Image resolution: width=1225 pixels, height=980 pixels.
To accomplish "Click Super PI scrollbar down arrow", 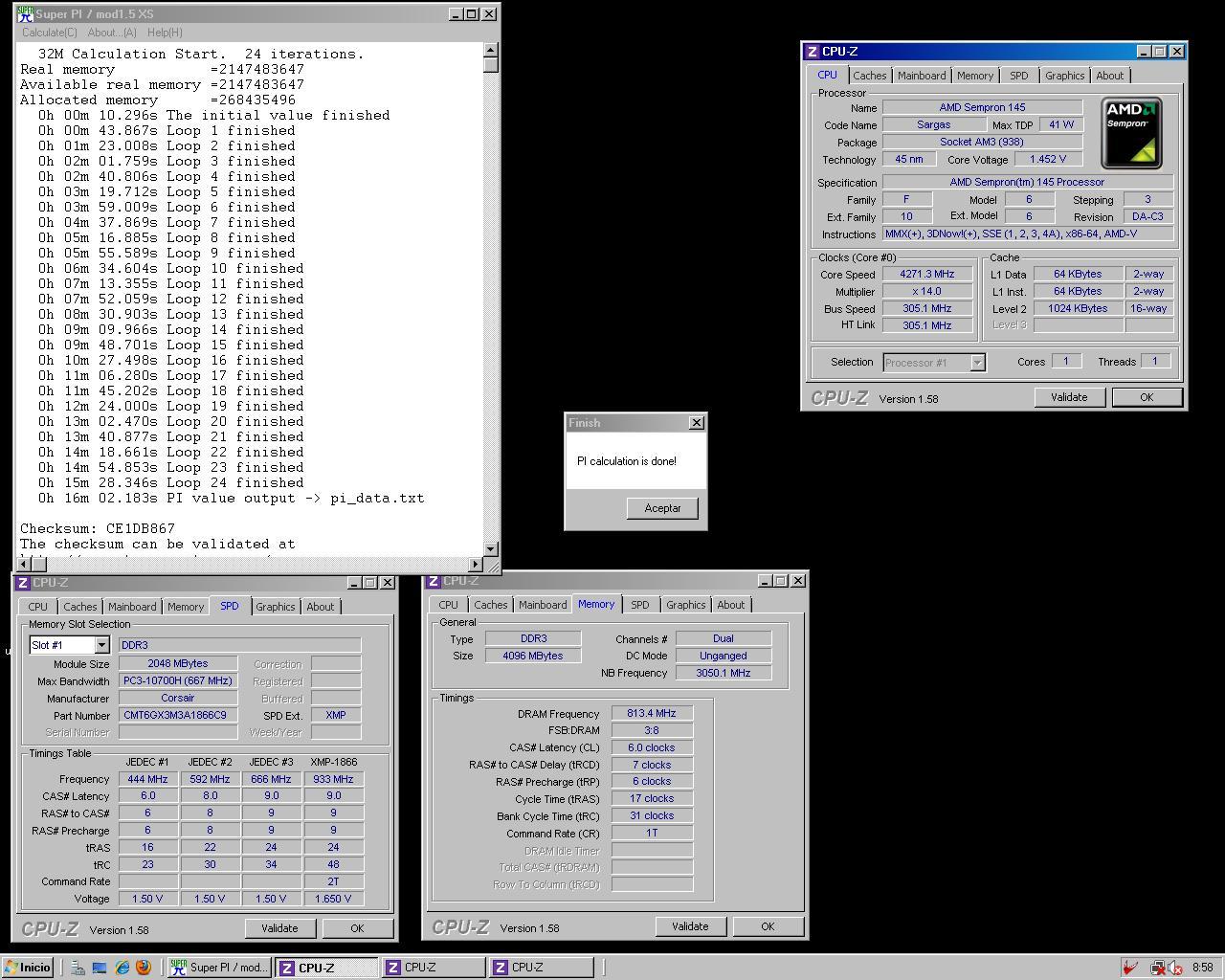I will [x=491, y=548].
